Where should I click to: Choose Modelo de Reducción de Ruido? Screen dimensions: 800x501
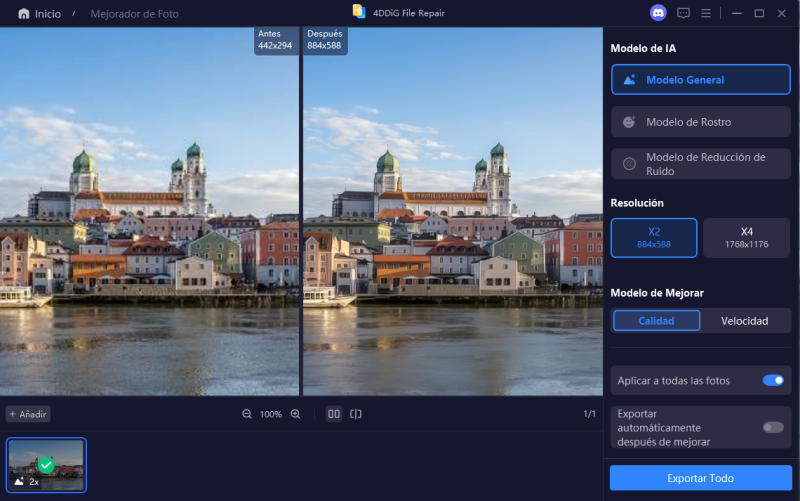pos(700,164)
